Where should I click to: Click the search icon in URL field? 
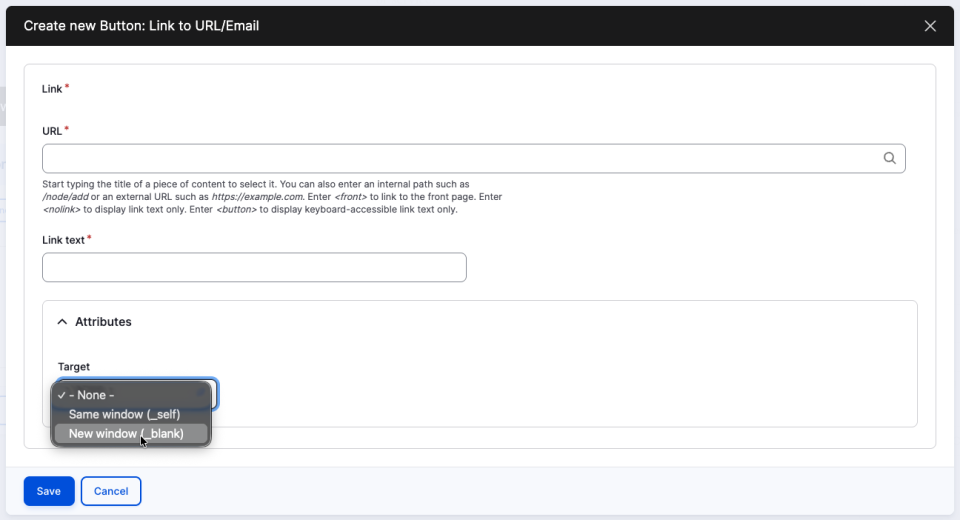890,159
